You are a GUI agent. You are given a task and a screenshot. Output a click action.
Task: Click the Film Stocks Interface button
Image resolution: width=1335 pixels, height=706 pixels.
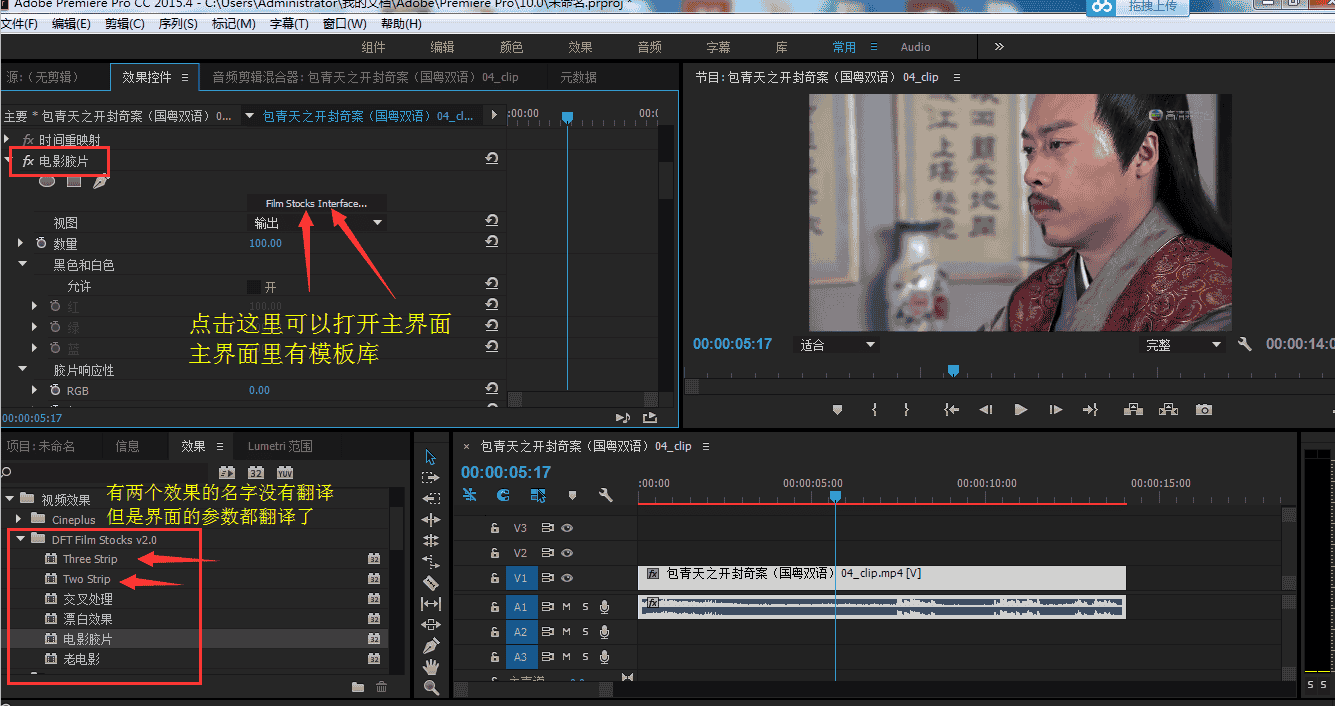[316, 202]
